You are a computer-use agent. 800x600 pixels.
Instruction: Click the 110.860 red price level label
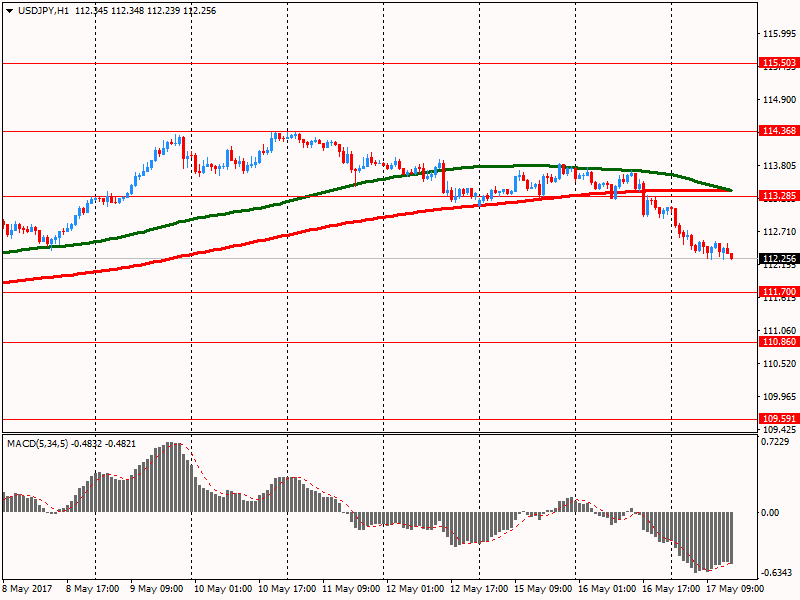tap(779, 342)
